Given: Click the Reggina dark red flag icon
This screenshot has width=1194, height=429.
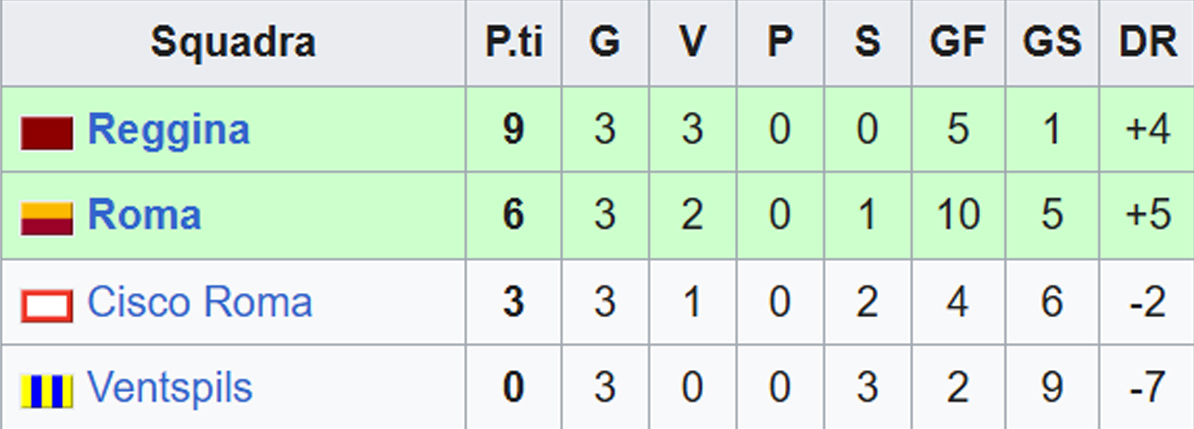Looking at the screenshot, I should pos(47,132).
